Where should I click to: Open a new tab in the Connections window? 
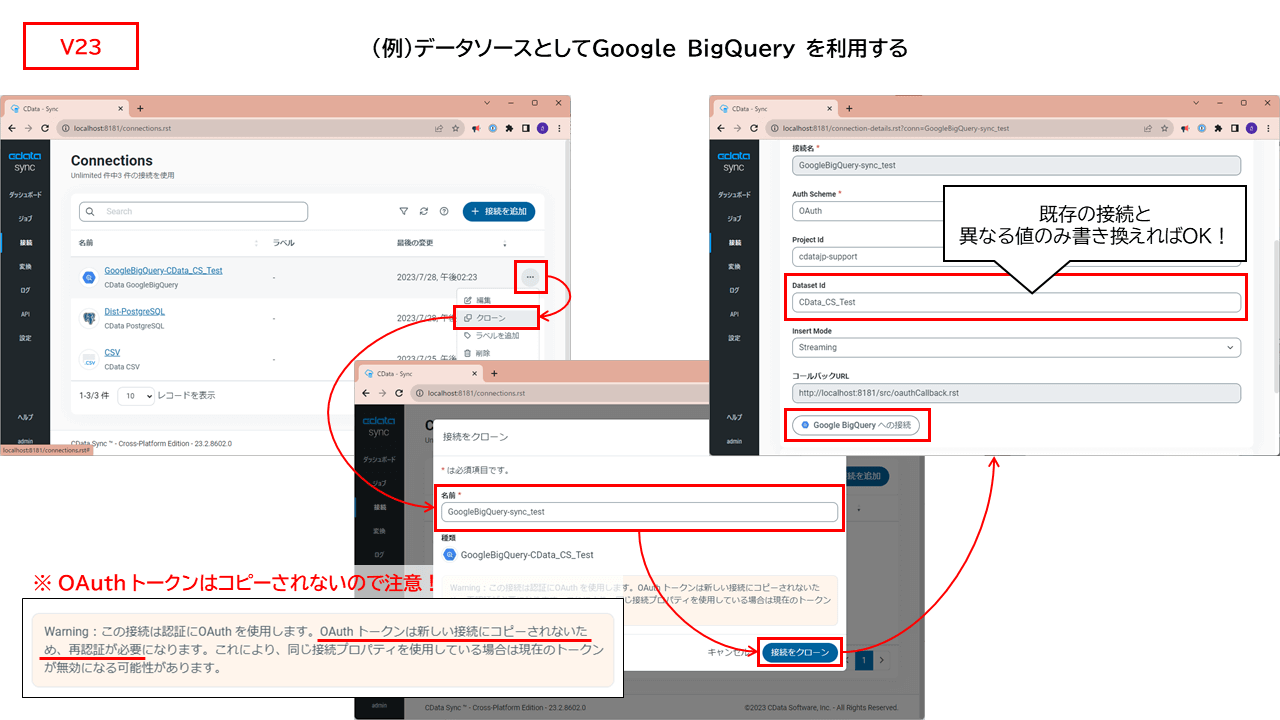click(140, 108)
